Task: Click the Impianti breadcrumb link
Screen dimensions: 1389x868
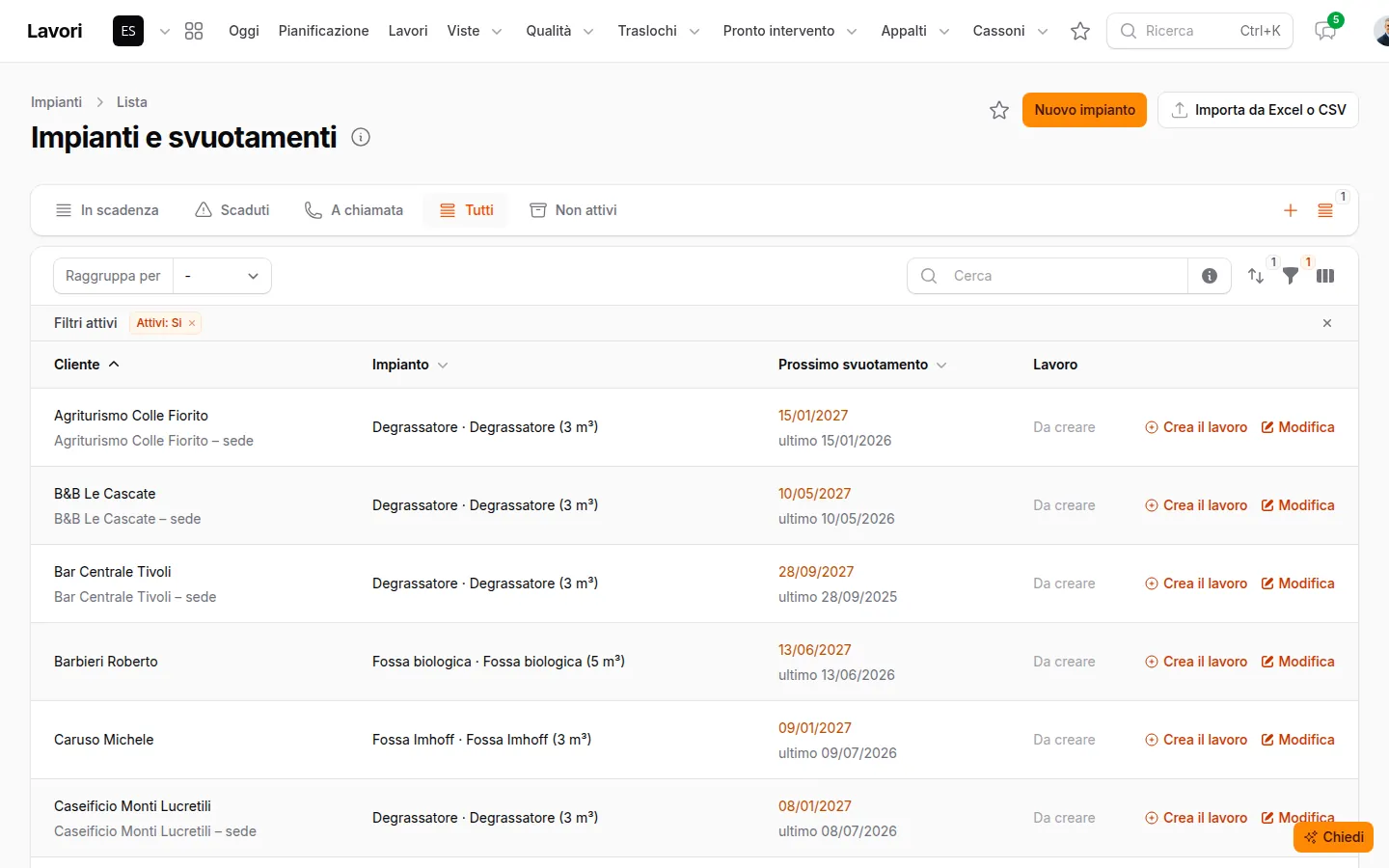Action: (56, 102)
